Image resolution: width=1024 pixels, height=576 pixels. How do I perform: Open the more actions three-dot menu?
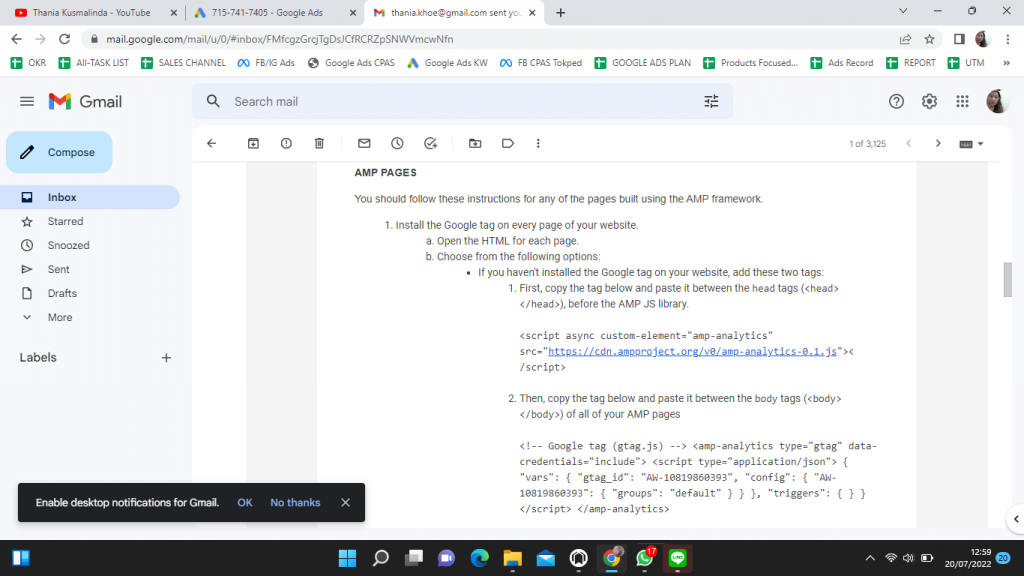(x=539, y=143)
